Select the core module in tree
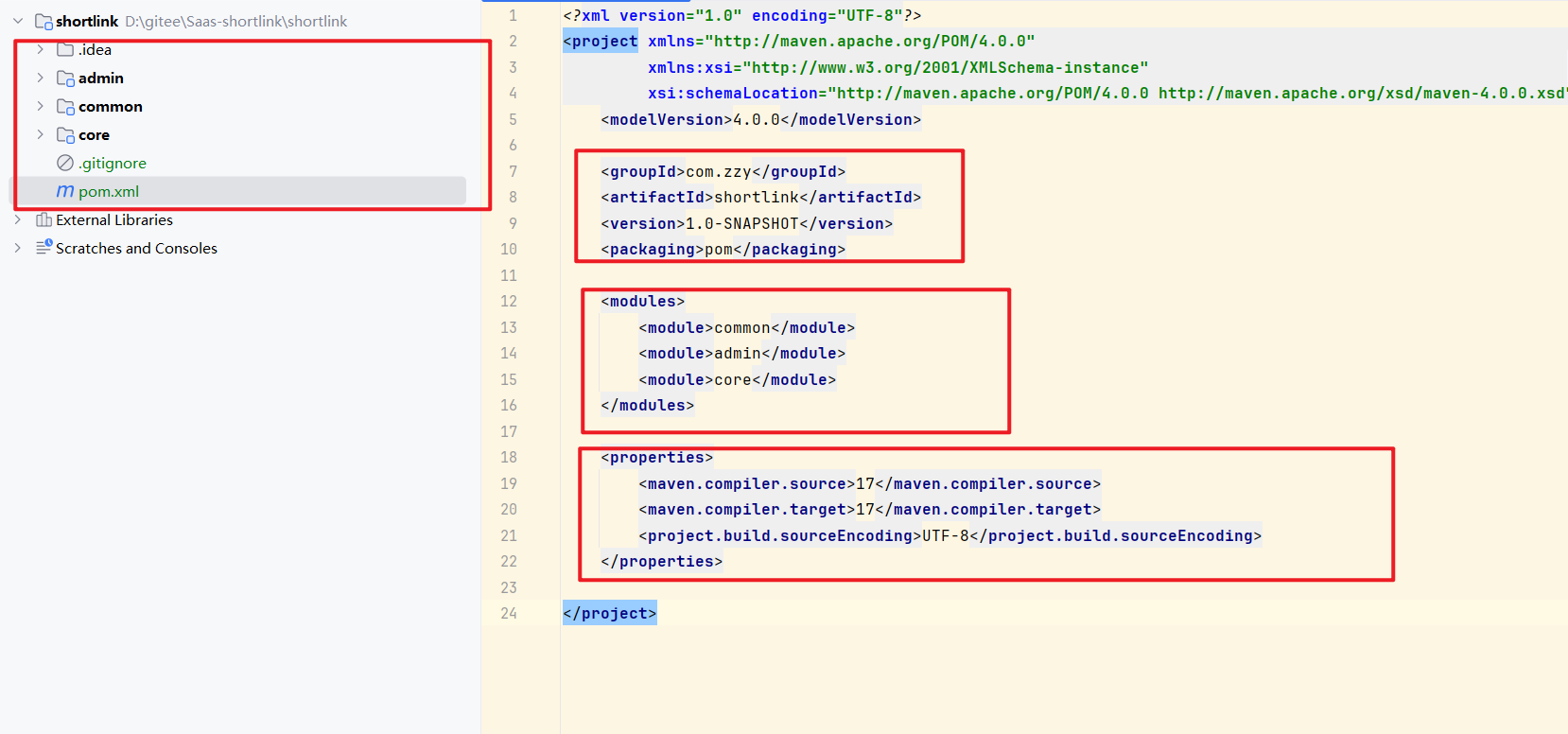This screenshot has width=1568, height=734. pos(94,134)
